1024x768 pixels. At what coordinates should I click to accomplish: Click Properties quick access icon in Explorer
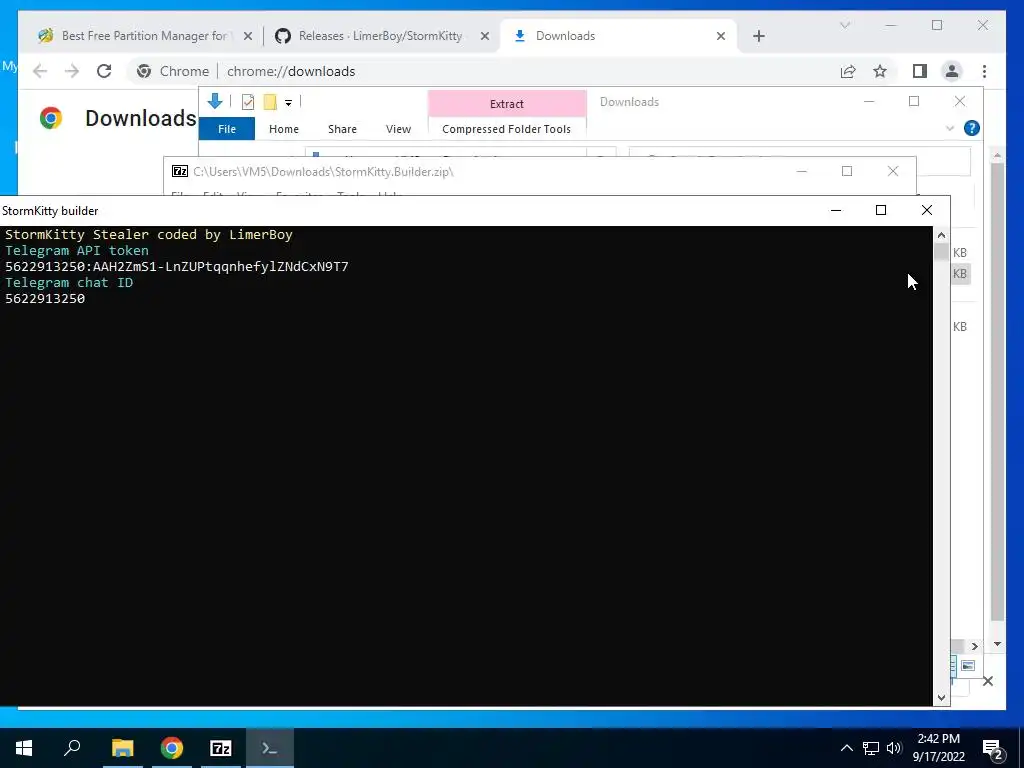(x=248, y=102)
